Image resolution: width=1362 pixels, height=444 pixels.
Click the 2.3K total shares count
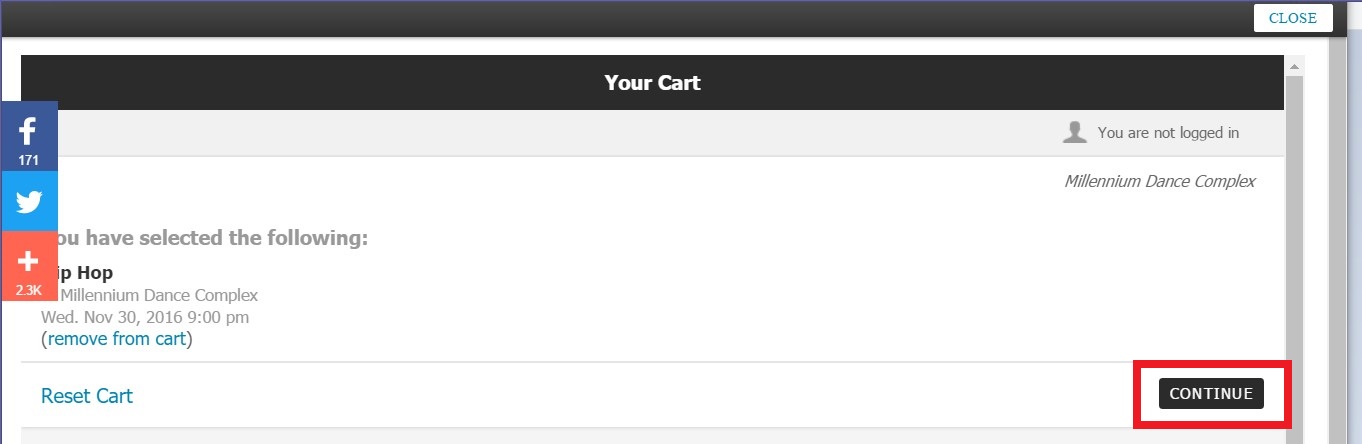coord(28,290)
